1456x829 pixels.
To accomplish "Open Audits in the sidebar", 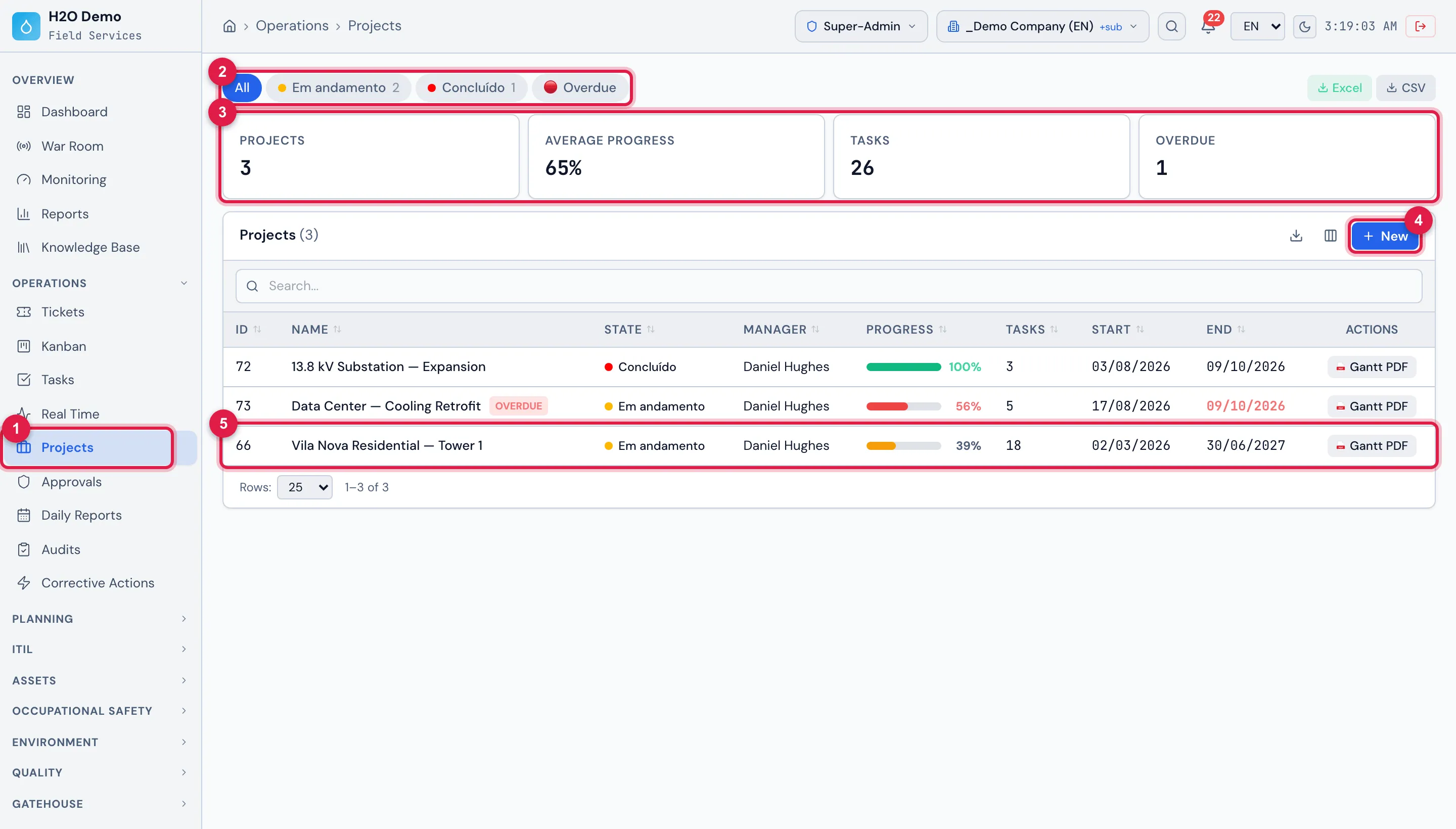I will click(x=60, y=549).
